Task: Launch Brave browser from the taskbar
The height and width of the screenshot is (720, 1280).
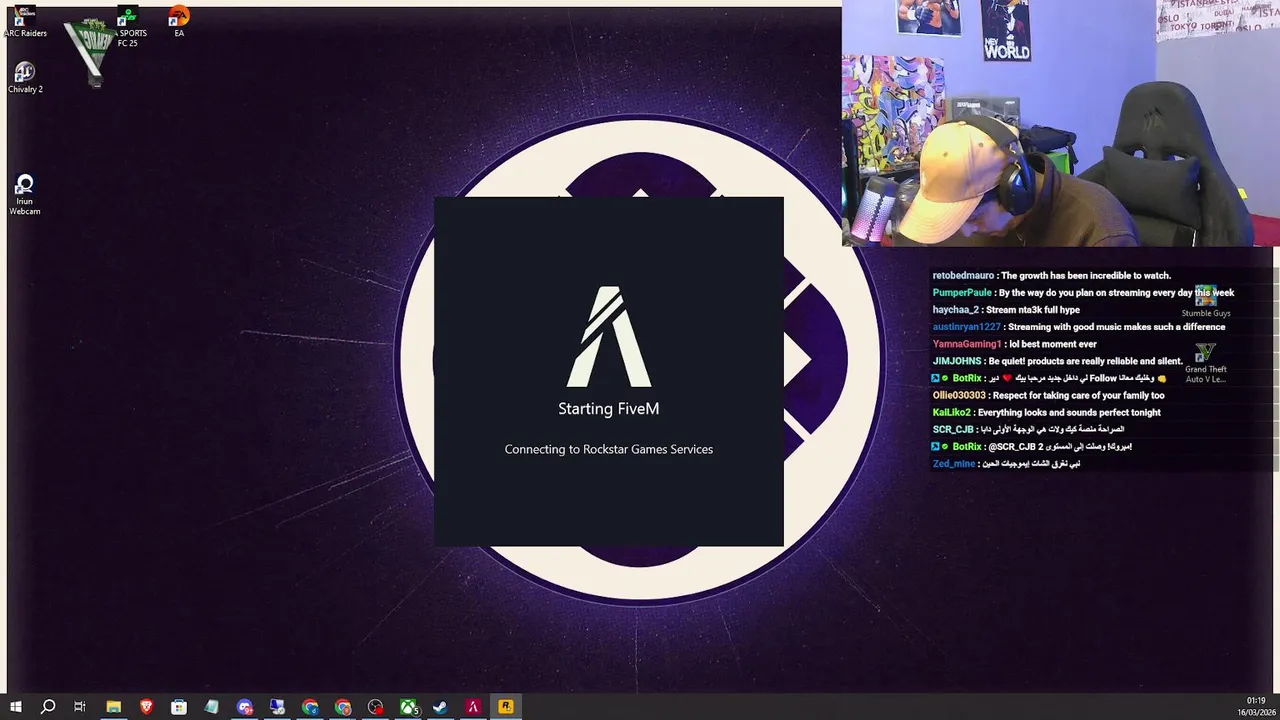Action: [x=146, y=707]
